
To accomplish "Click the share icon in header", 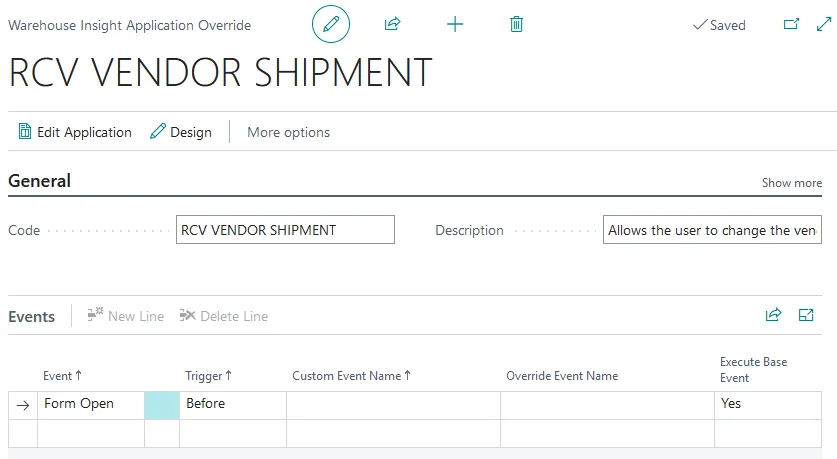I will 393,24.
